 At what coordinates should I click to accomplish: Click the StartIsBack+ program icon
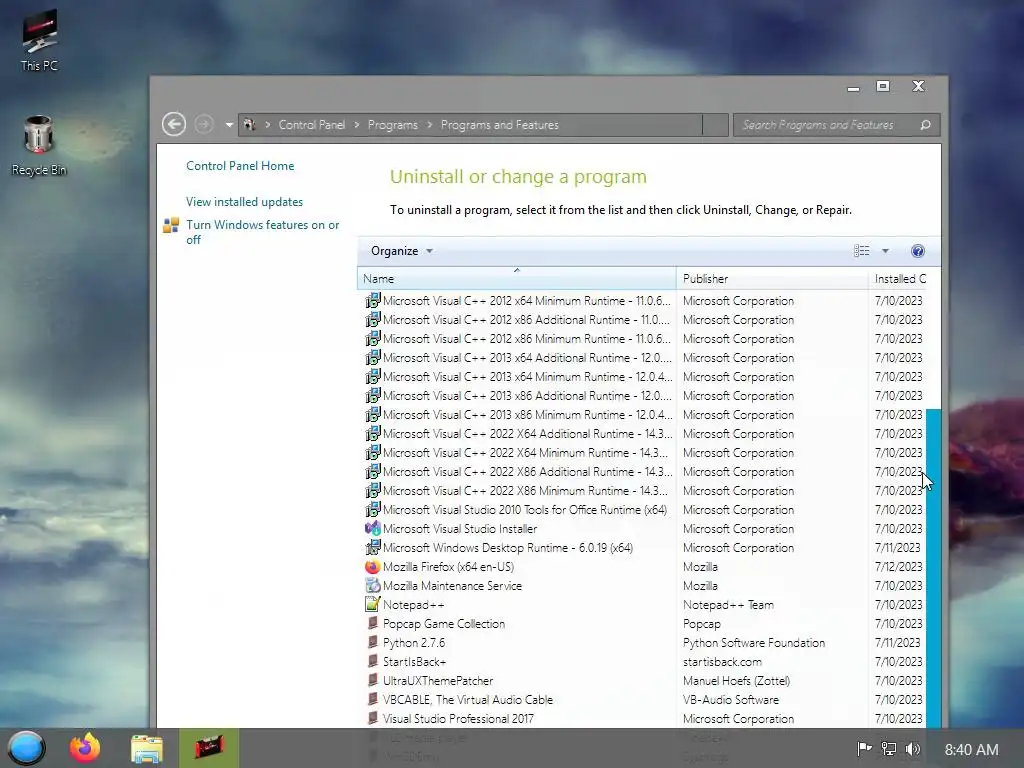coord(372,661)
